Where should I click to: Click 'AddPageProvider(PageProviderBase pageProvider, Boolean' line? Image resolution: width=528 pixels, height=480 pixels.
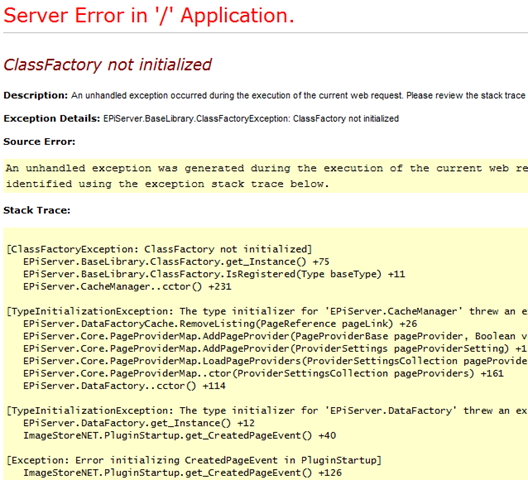(x=275, y=336)
